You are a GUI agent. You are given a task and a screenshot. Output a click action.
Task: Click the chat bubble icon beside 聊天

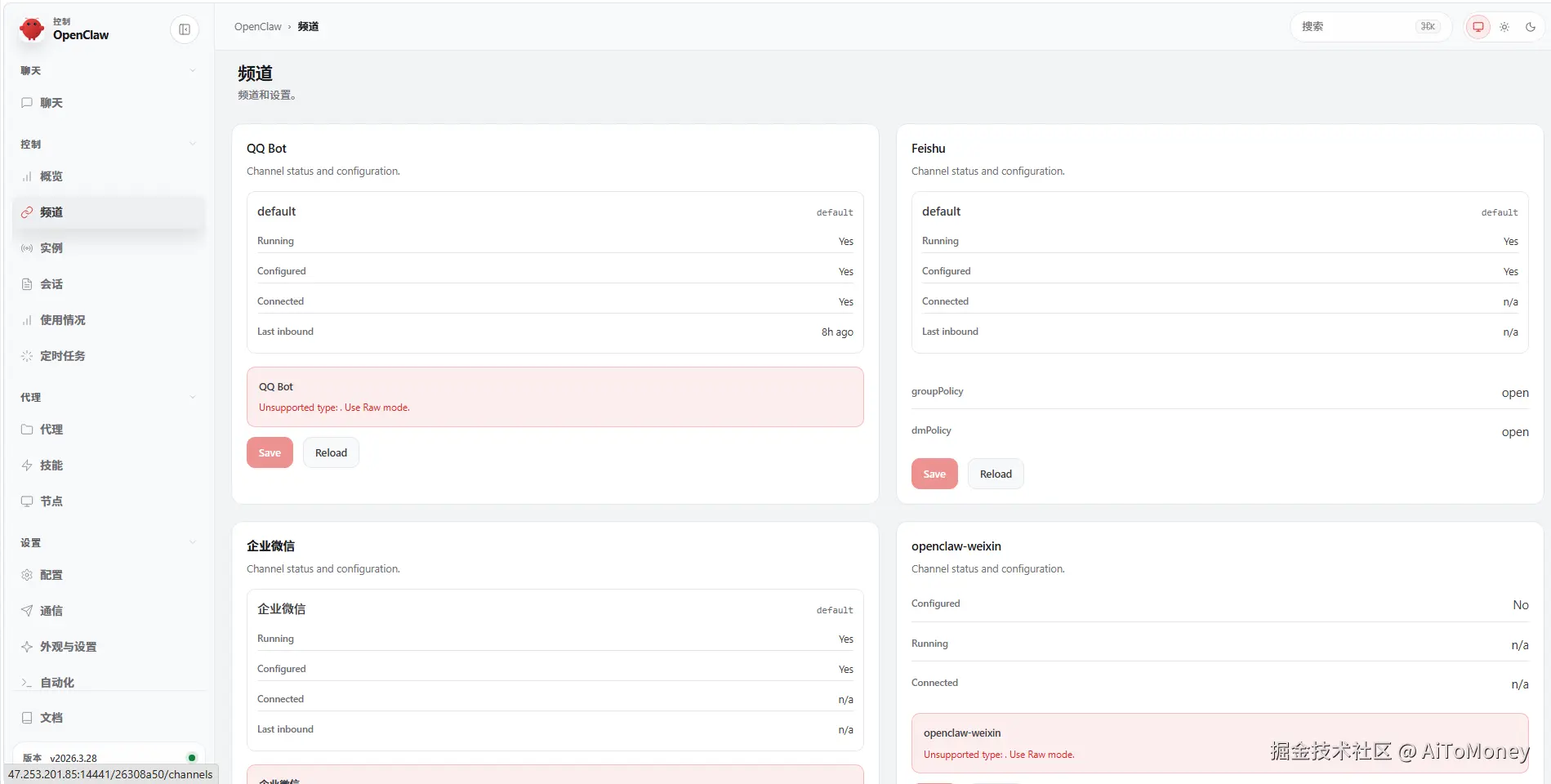[27, 103]
